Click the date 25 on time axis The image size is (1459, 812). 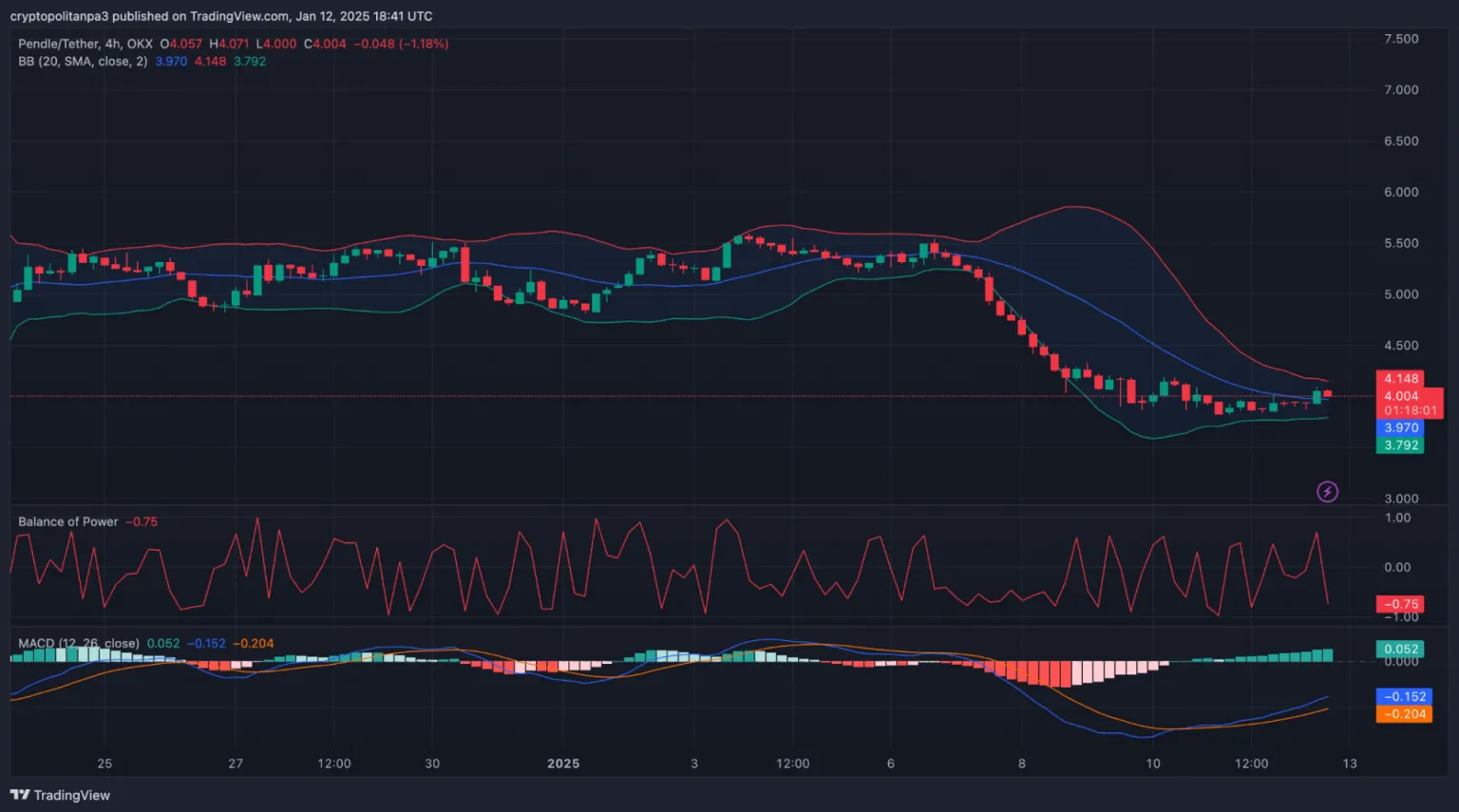pyautogui.click(x=104, y=764)
